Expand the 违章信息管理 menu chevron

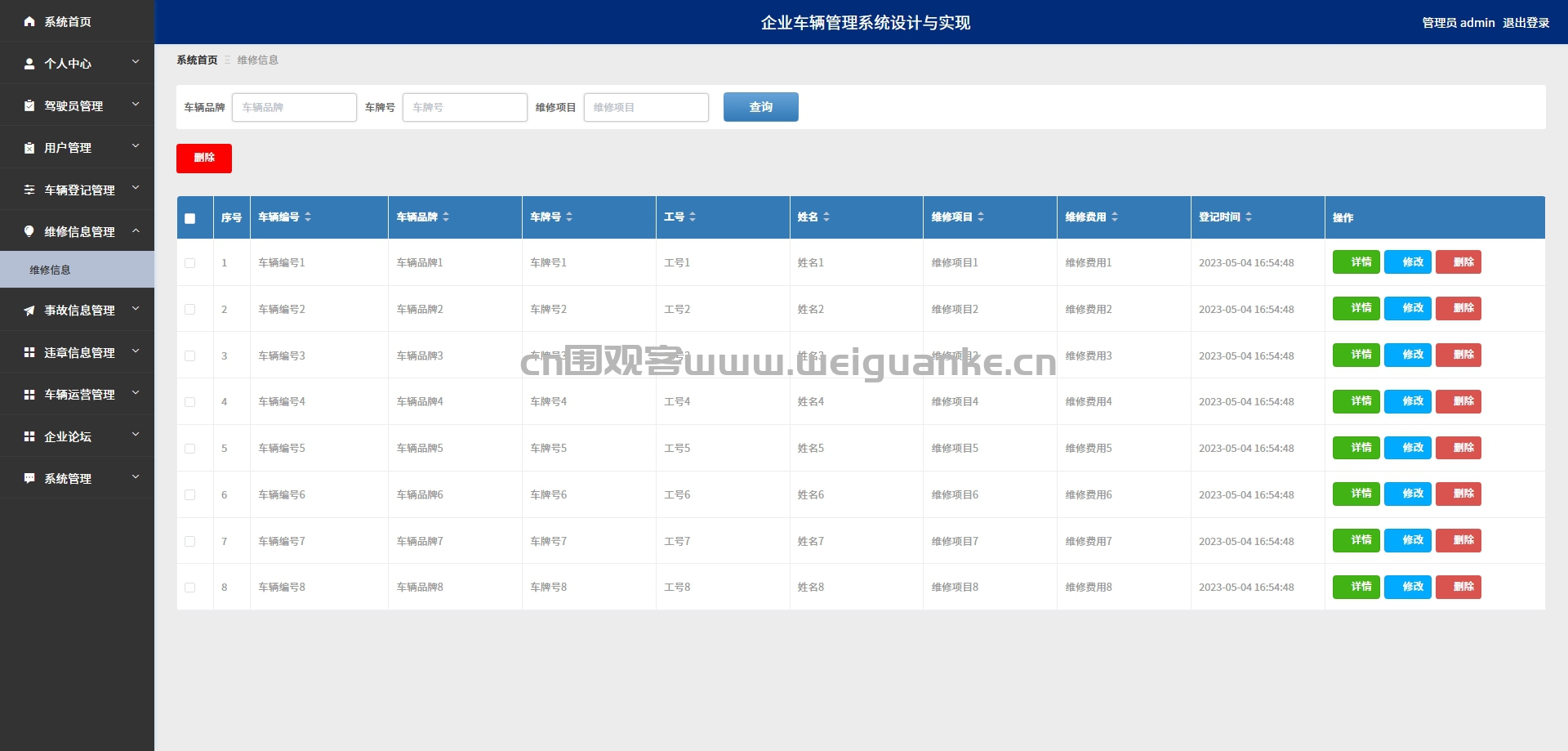pos(136,351)
